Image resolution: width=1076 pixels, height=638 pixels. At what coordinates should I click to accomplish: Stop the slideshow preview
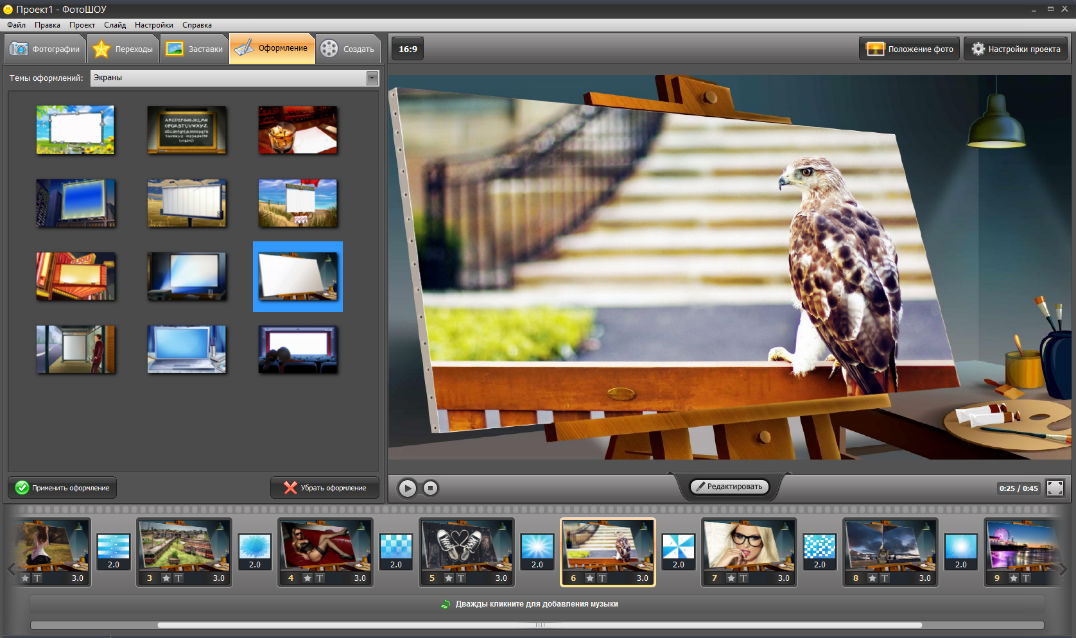pyautogui.click(x=430, y=488)
